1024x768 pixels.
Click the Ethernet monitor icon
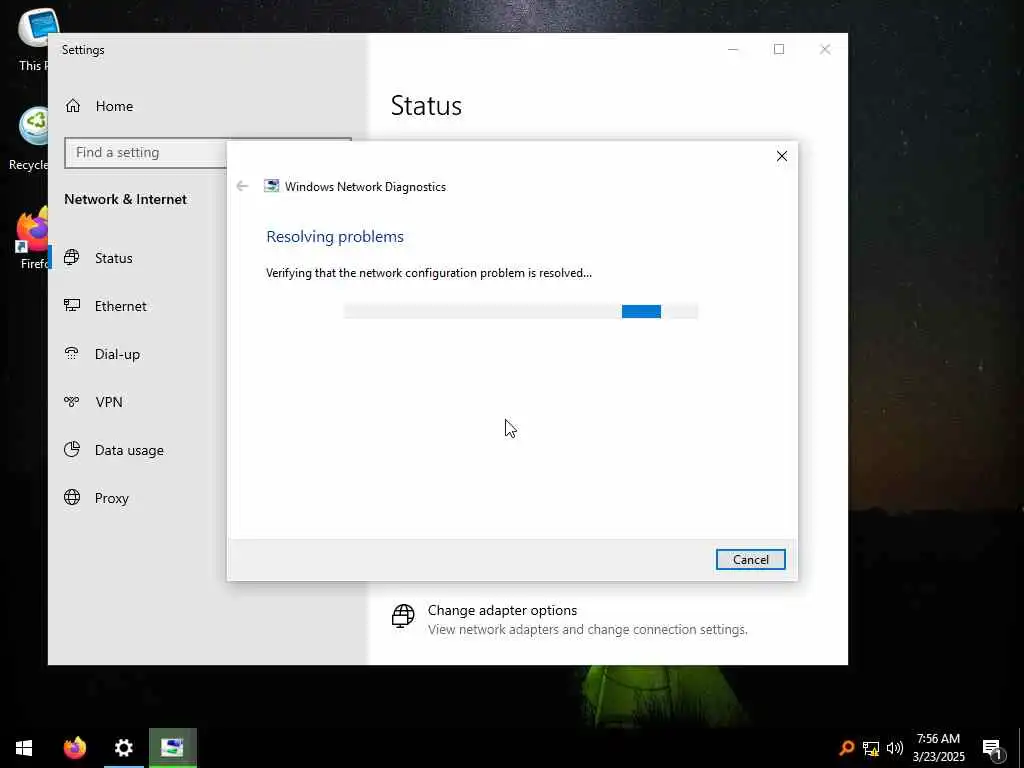[x=72, y=305]
